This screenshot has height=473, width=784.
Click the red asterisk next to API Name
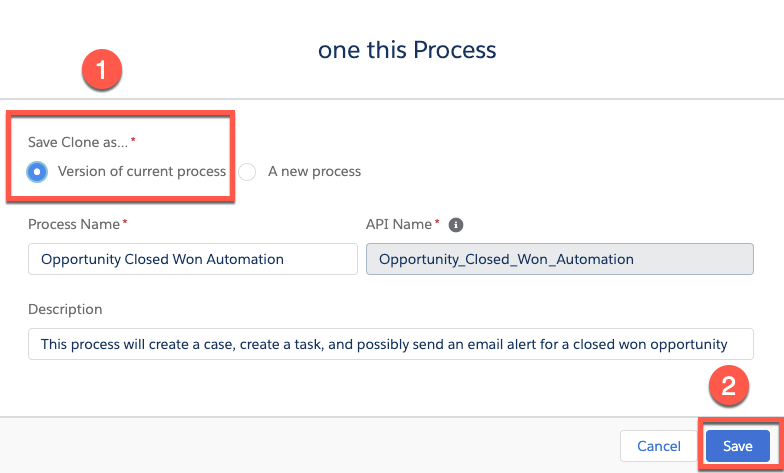pos(437,222)
